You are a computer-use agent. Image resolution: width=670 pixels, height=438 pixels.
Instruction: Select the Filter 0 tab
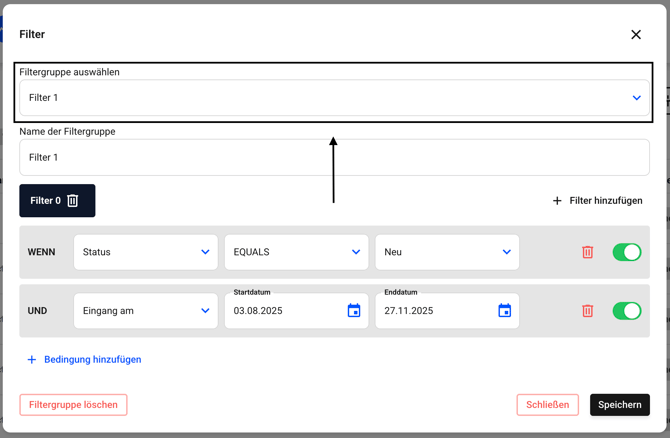[45, 201]
